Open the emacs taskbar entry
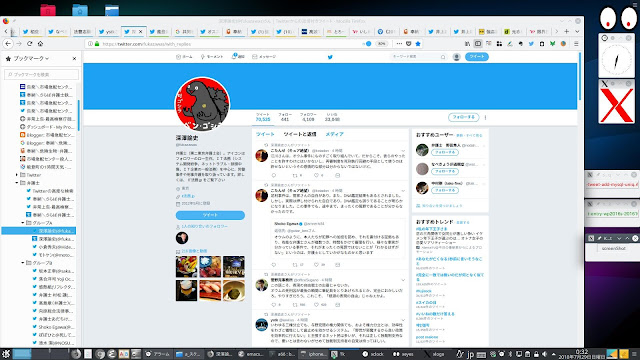The image size is (640, 360). pyautogui.click(x=251, y=354)
